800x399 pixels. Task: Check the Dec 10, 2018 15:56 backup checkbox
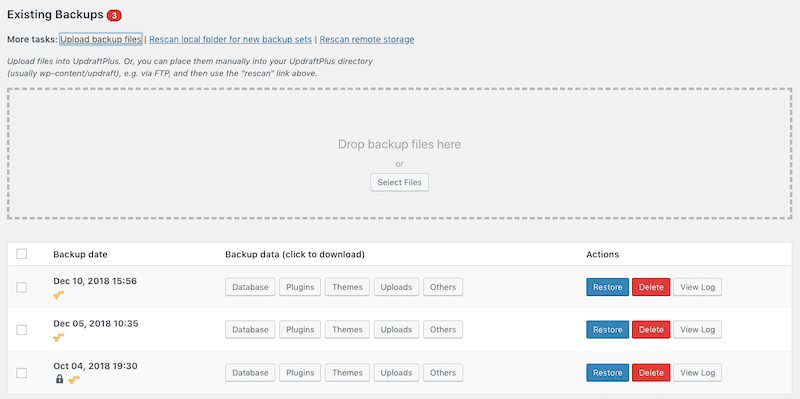[x=21, y=287]
